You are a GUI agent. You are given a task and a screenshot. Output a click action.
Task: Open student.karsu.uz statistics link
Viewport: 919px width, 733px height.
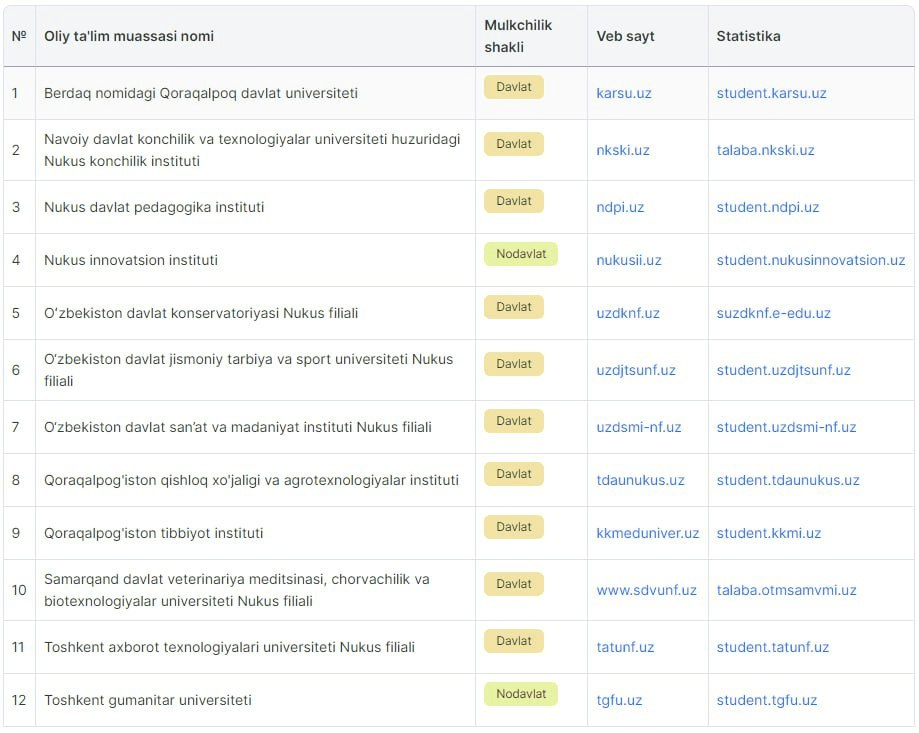[x=771, y=93]
